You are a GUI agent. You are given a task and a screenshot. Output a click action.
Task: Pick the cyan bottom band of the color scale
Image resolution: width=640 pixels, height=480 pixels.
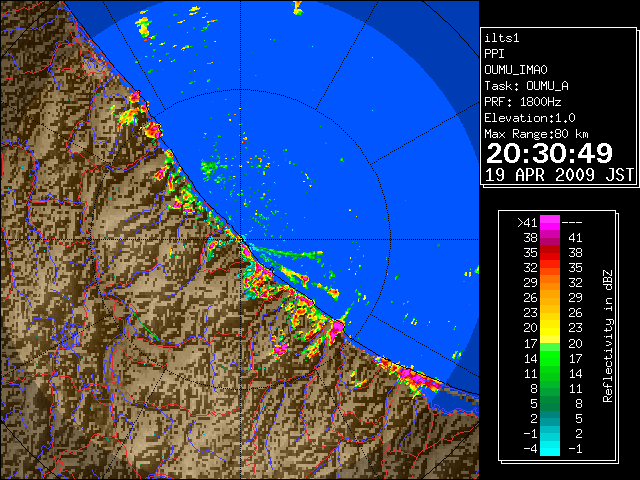click(x=550, y=448)
